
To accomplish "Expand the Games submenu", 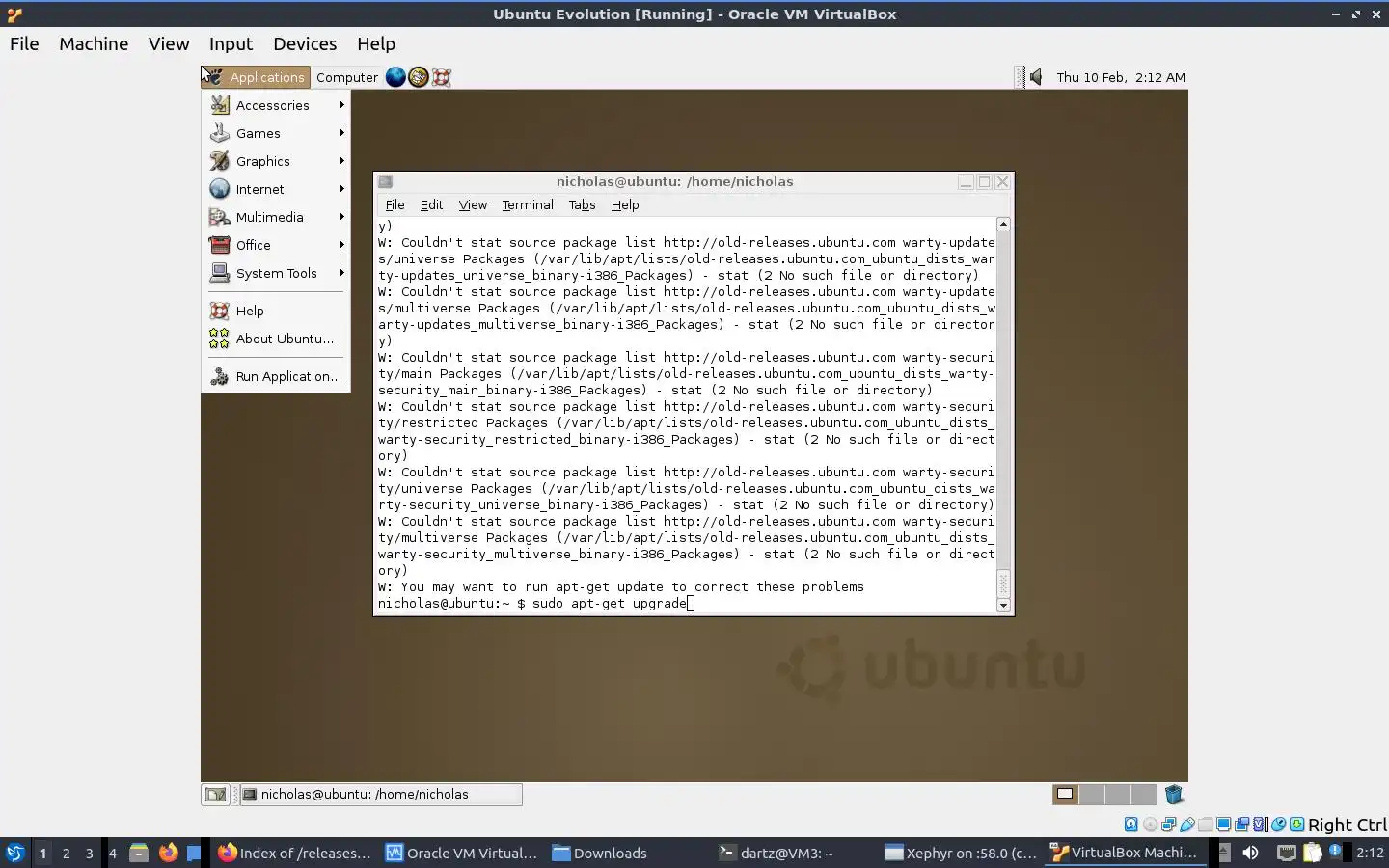I will tap(277, 133).
